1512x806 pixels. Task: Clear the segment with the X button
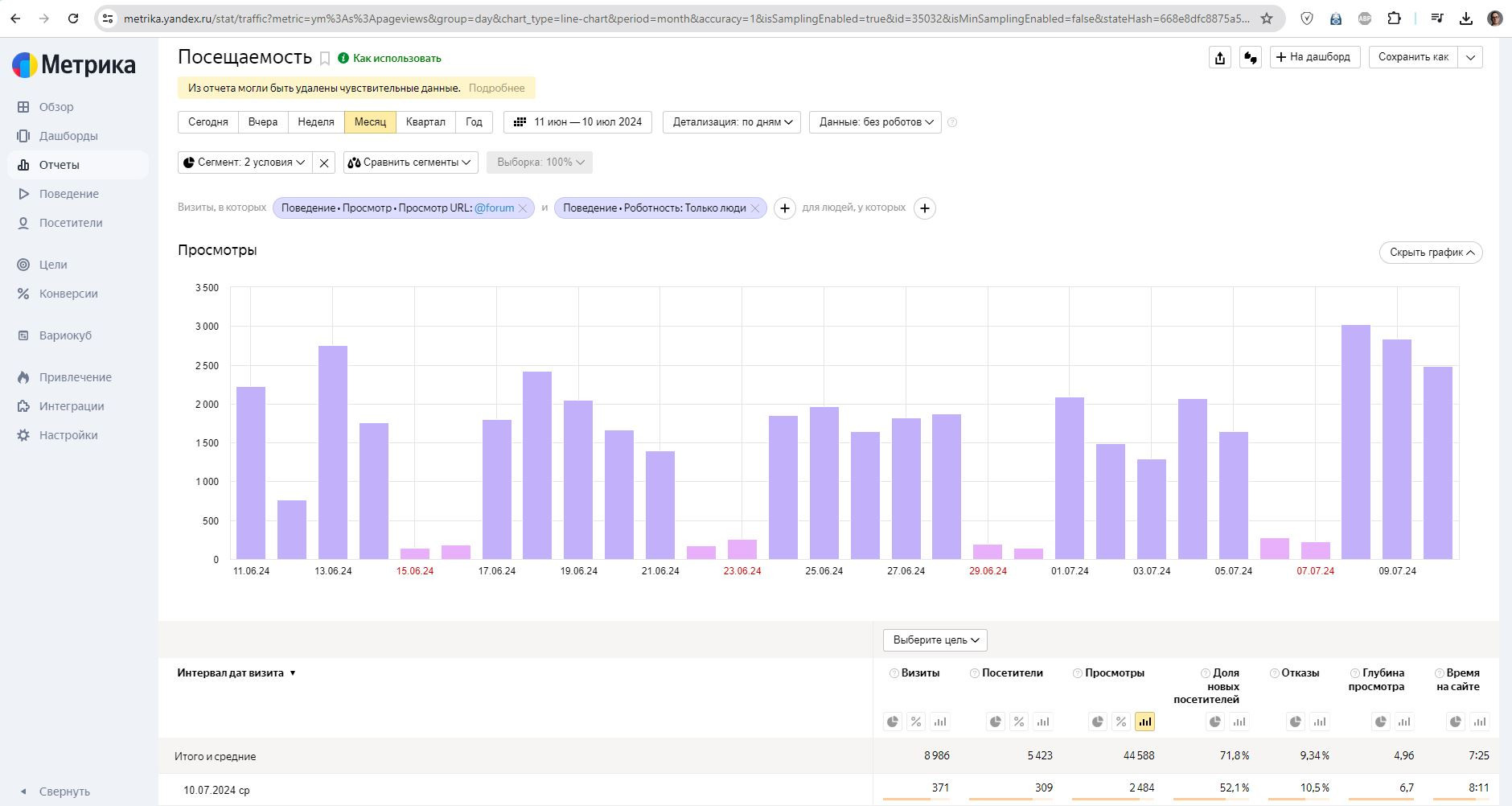pos(323,162)
